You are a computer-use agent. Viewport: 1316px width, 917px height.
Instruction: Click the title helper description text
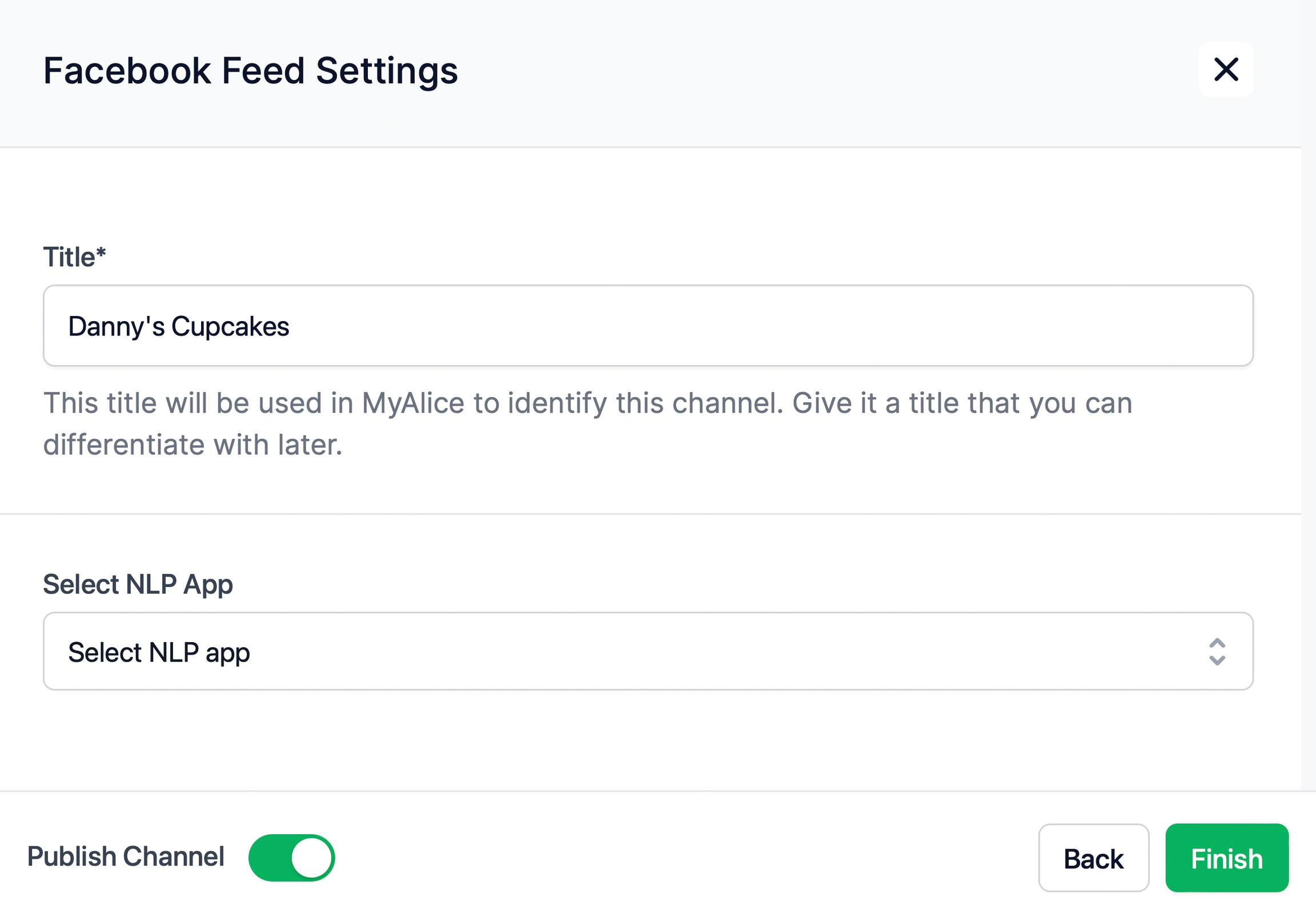[x=588, y=423]
